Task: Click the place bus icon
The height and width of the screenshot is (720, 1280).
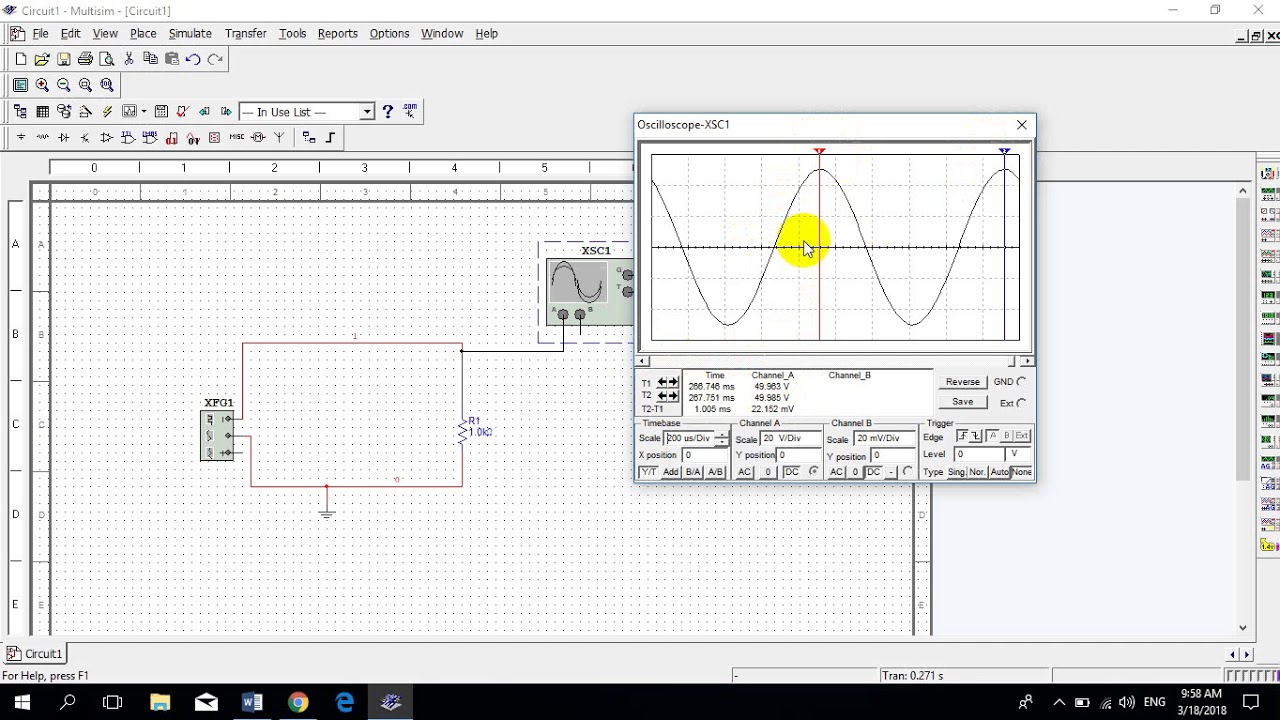Action: pos(330,138)
